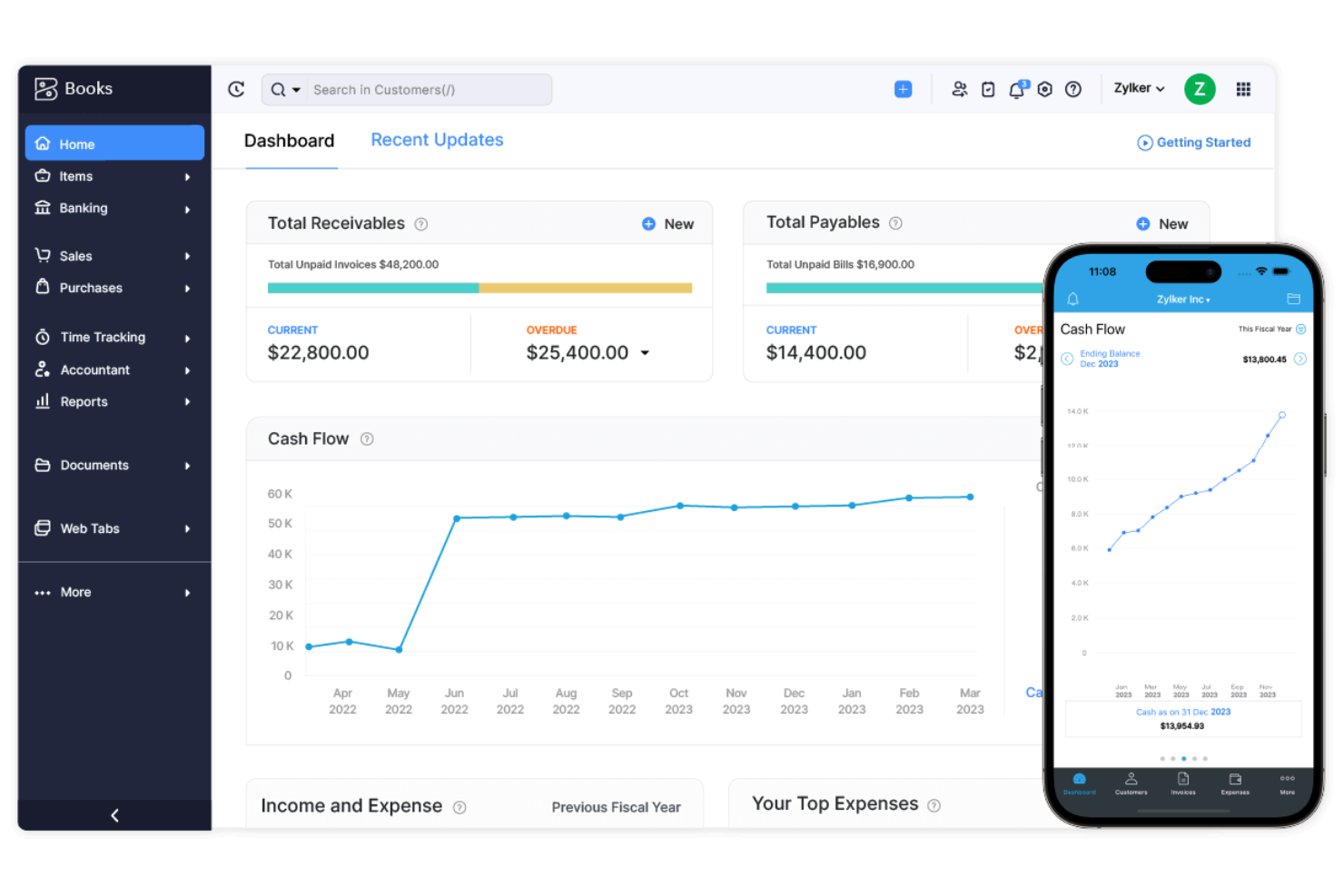1344x896 pixels.
Task: Click the receivables progress bar
Action: pos(479,288)
